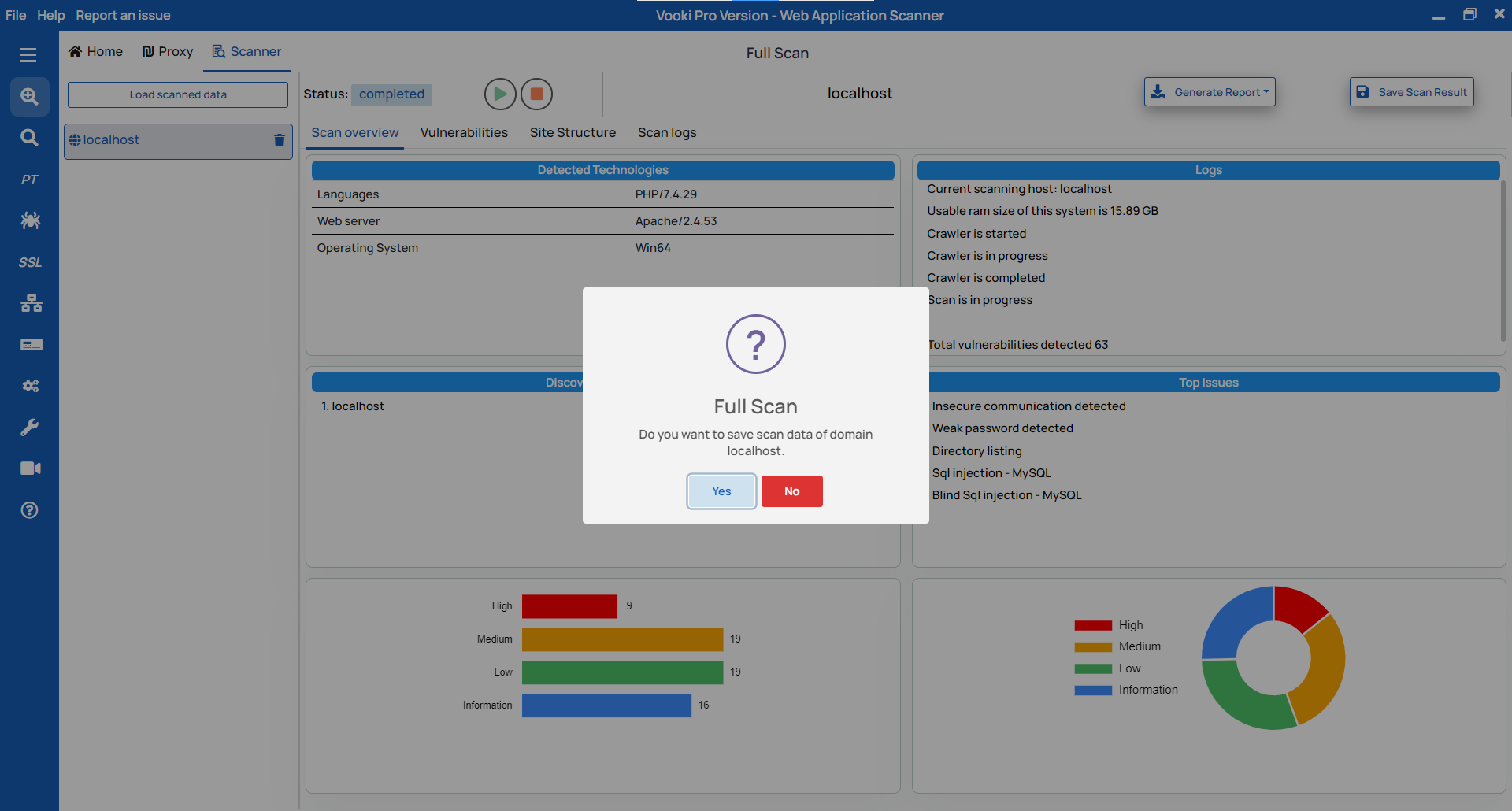Screen dimensions: 1512x811
Task: Click Load scanned data button
Action: (178, 94)
